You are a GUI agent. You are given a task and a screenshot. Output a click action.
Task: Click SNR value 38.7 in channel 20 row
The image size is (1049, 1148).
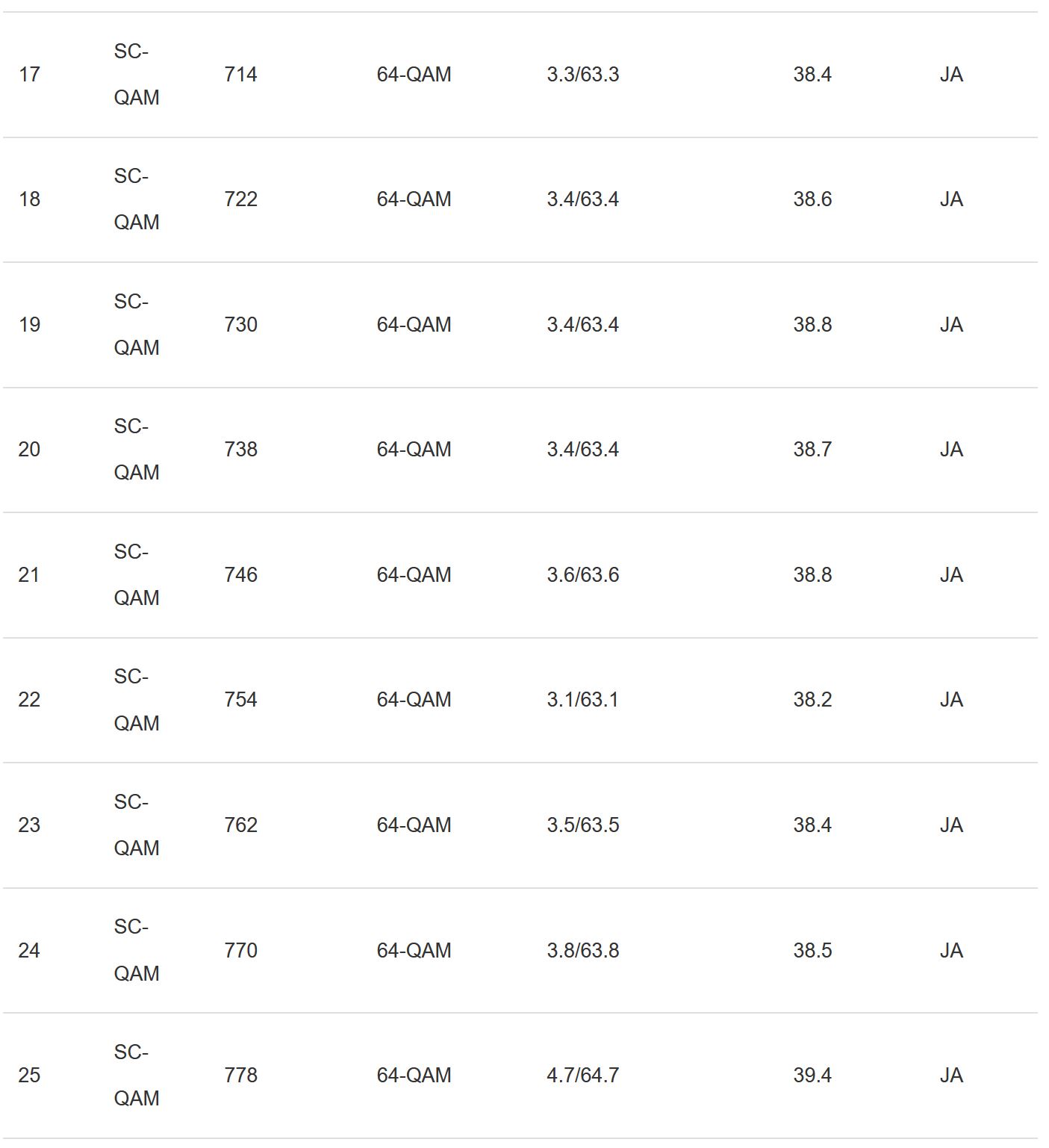pos(812,450)
